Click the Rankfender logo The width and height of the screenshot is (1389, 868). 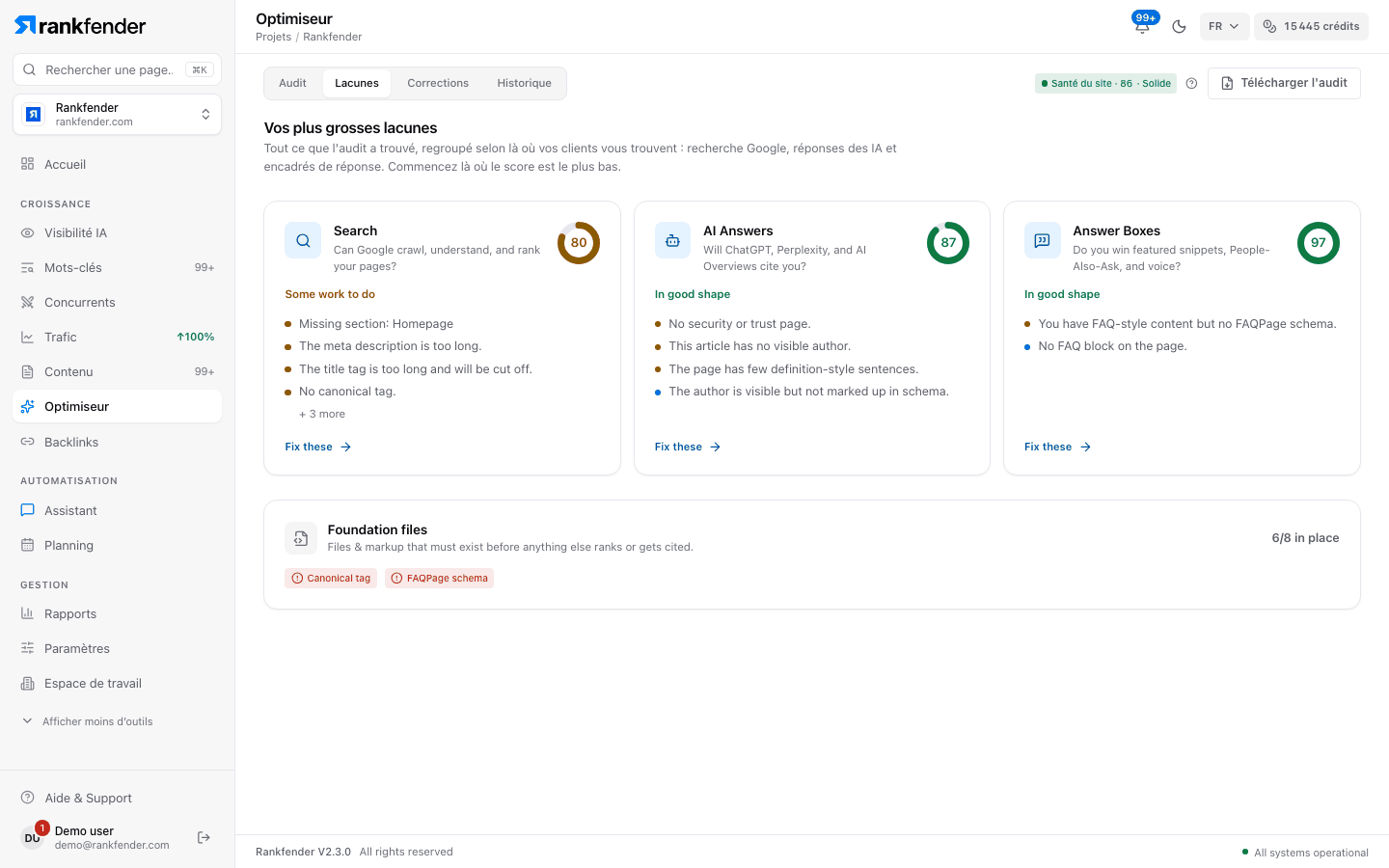click(80, 25)
